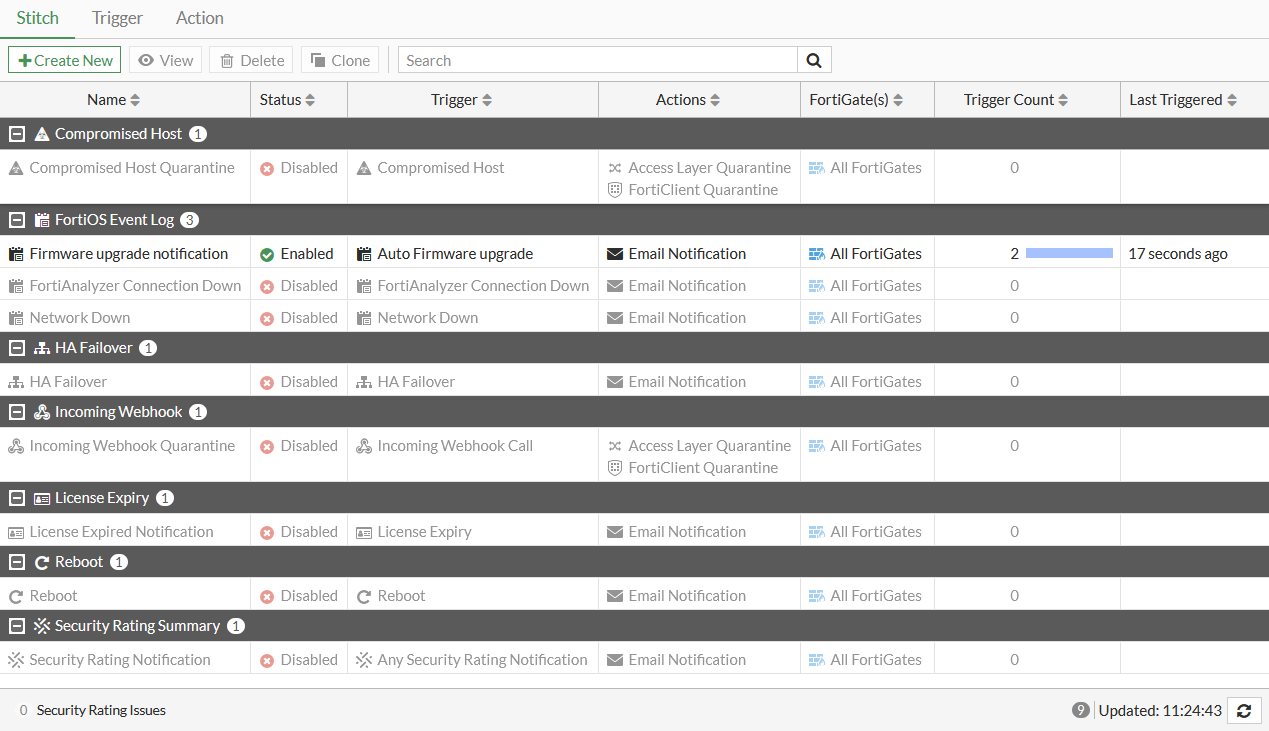Collapse the FortiOS Event Log group
Viewport: 1269px width, 731px height.
(x=17, y=220)
